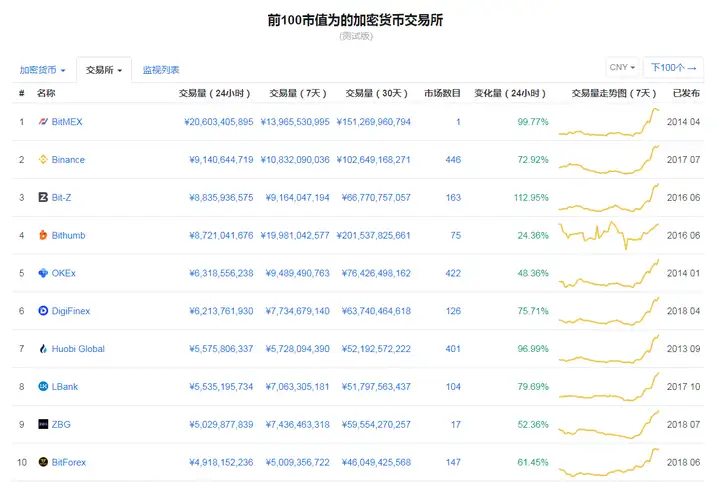Click BitMEX 24h volume ¥20,603,405,895
This screenshot has height=482, width=720.
point(219,122)
